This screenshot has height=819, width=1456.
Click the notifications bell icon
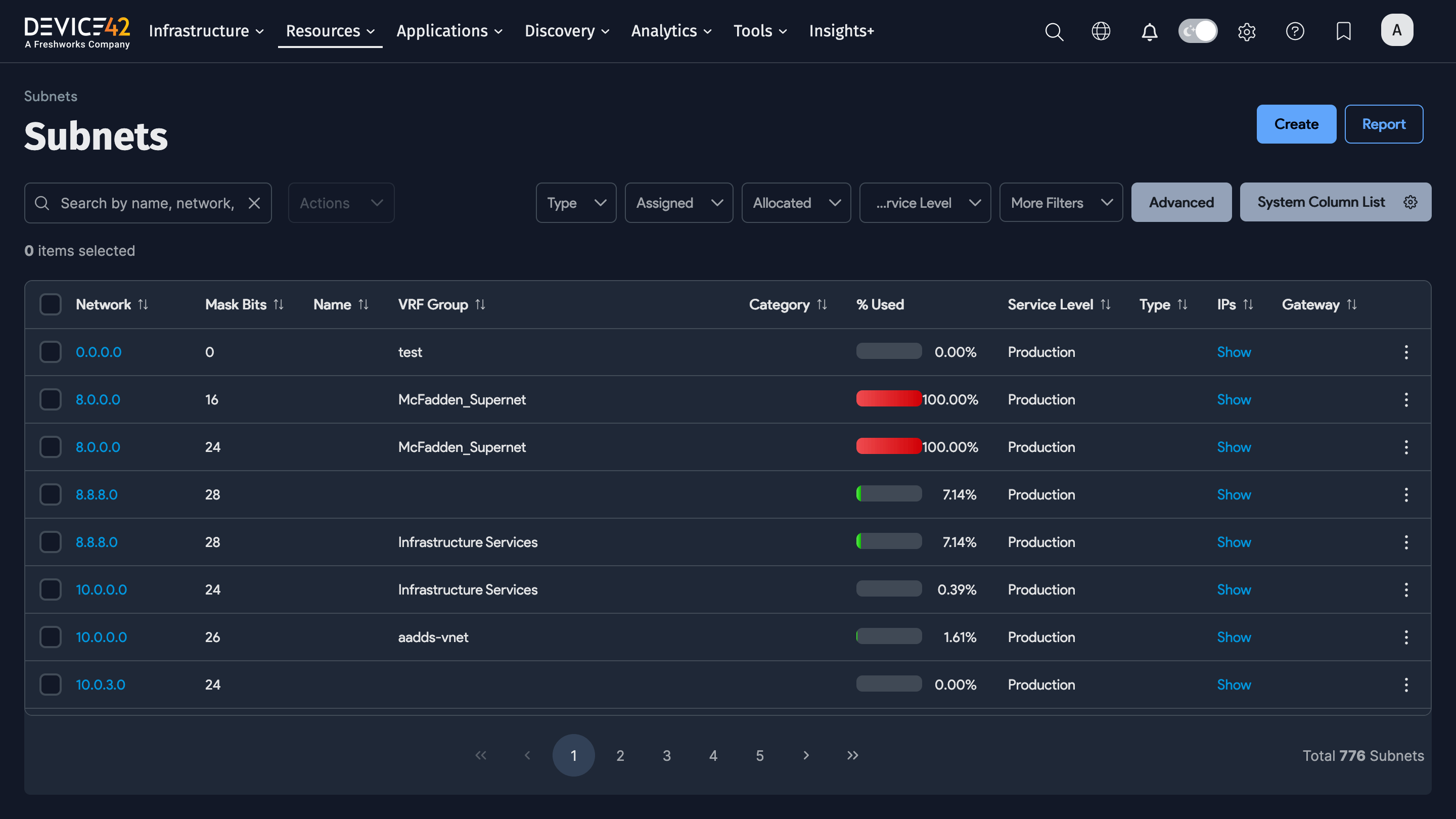1150,31
